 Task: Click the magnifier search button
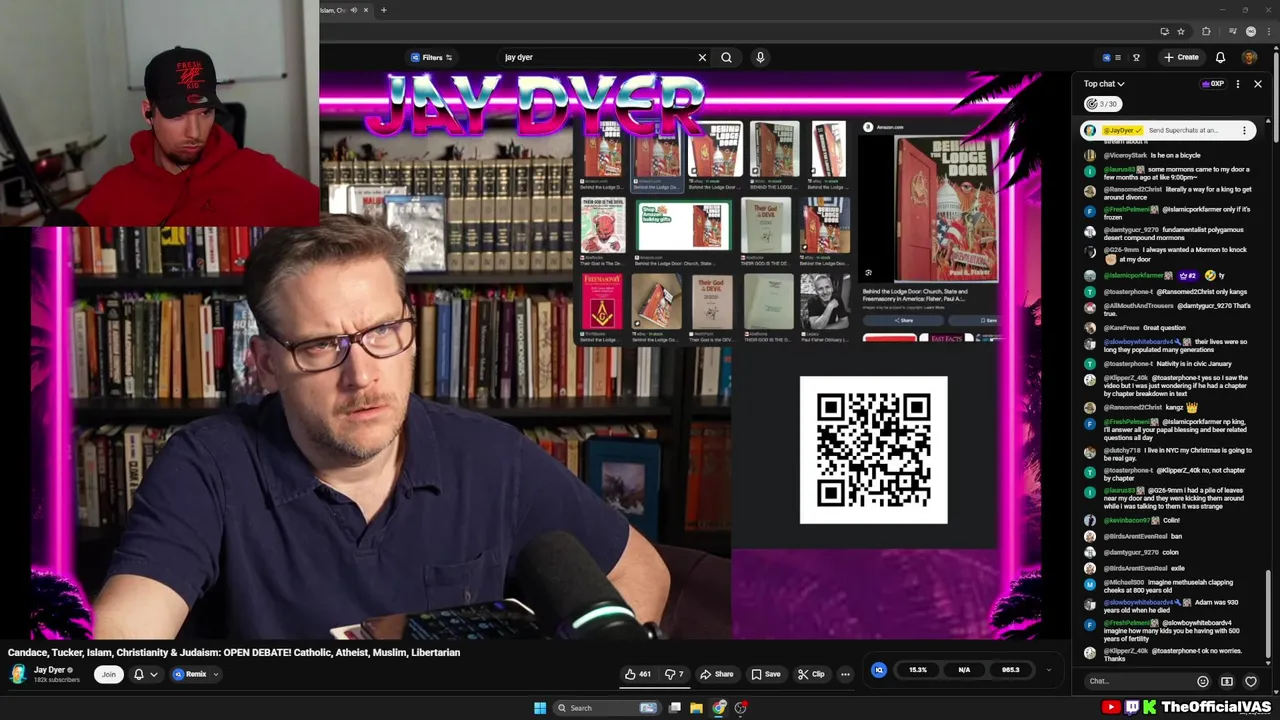coord(726,57)
